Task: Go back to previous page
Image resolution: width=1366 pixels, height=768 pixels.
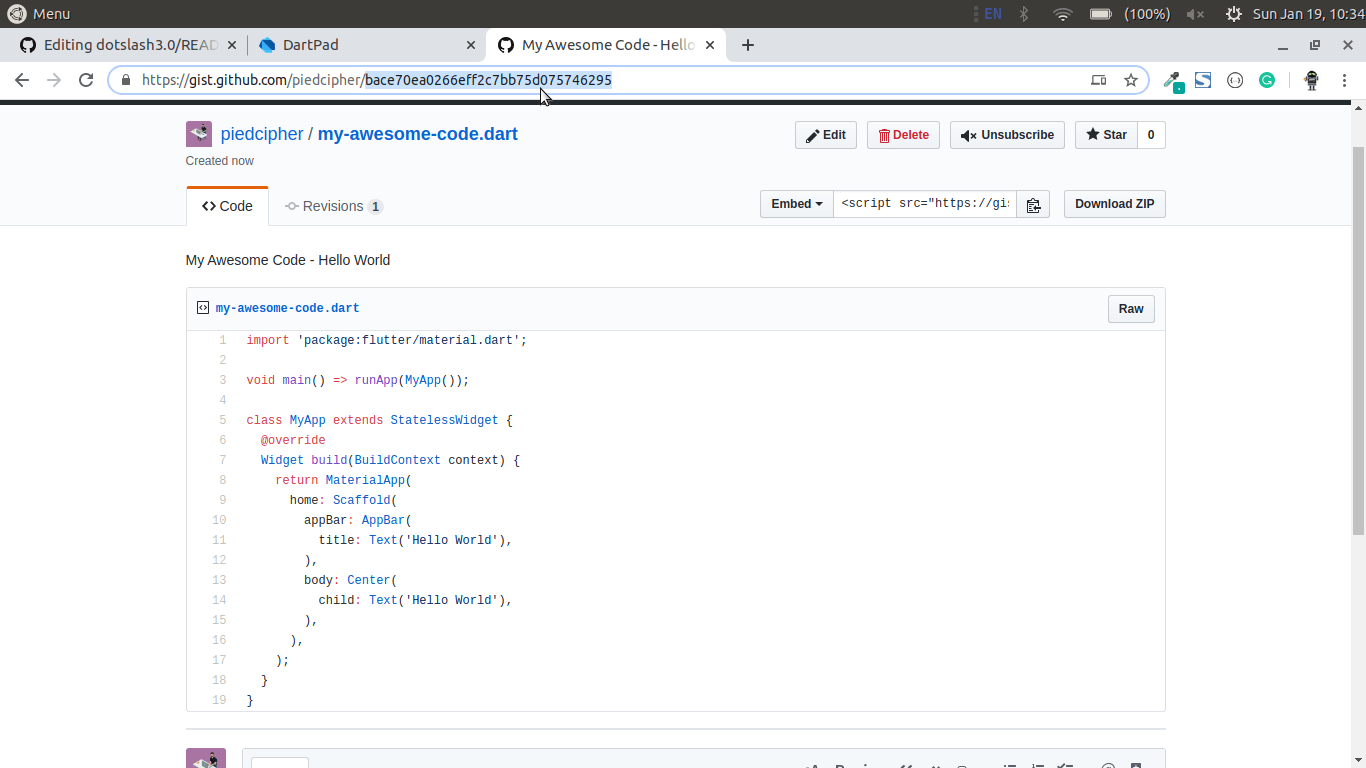Action: pos(22,80)
